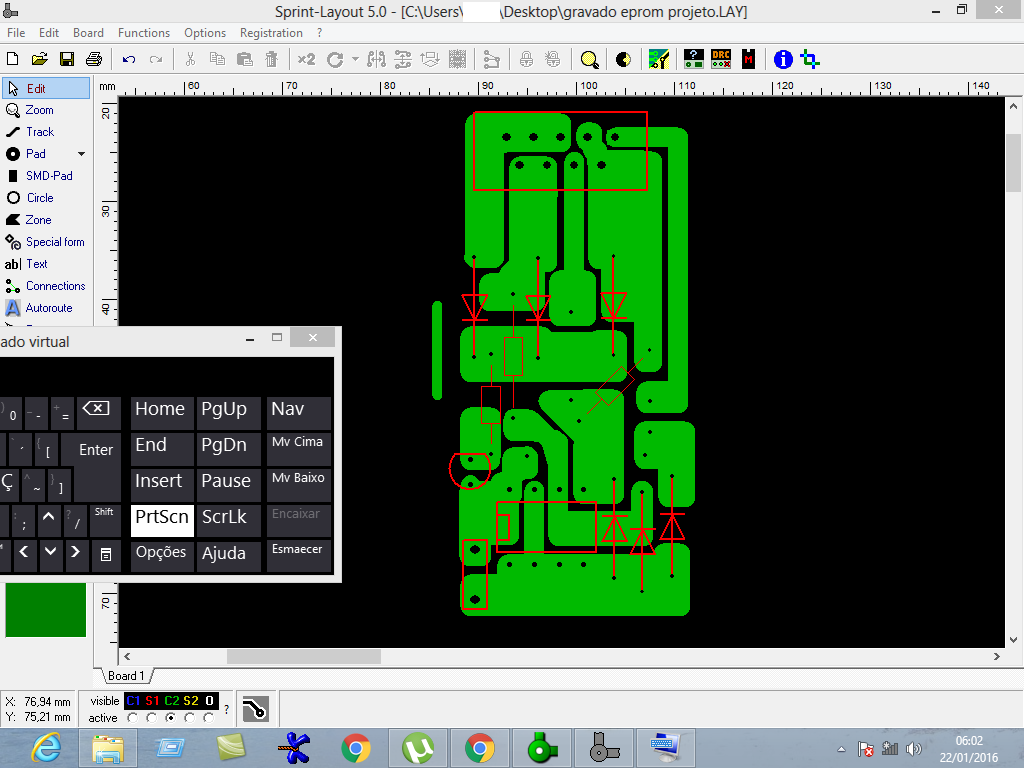1024x768 pixels.
Task: Open the scanned copy icon
Action: click(x=659, y=59)
